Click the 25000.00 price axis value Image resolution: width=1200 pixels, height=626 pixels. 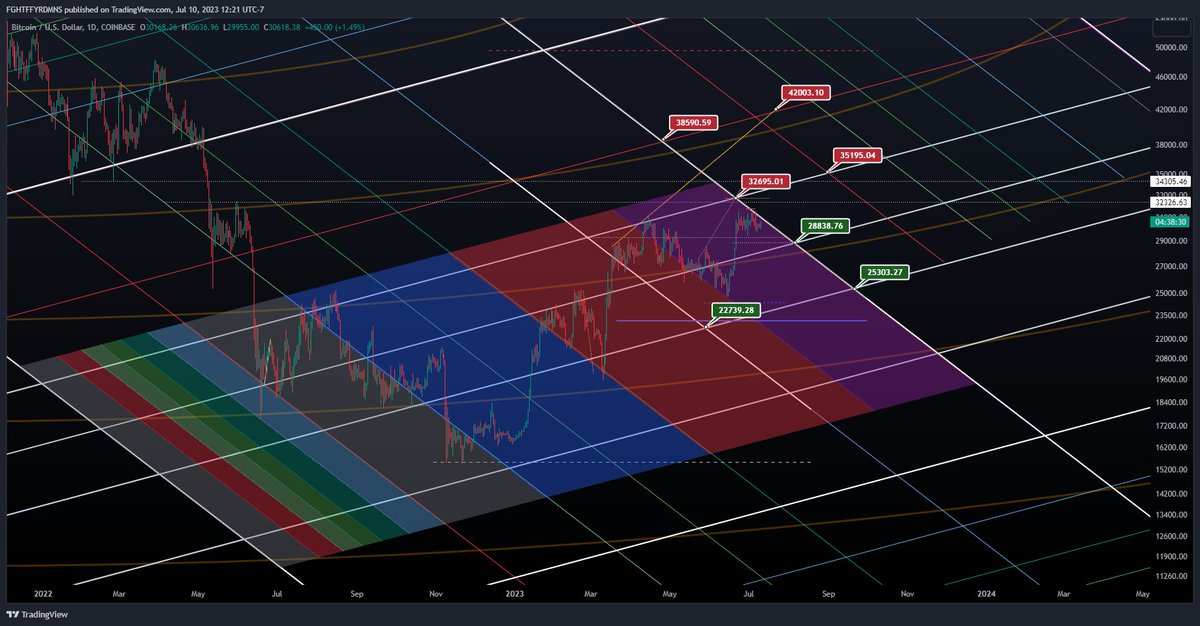coord(1169,294)
